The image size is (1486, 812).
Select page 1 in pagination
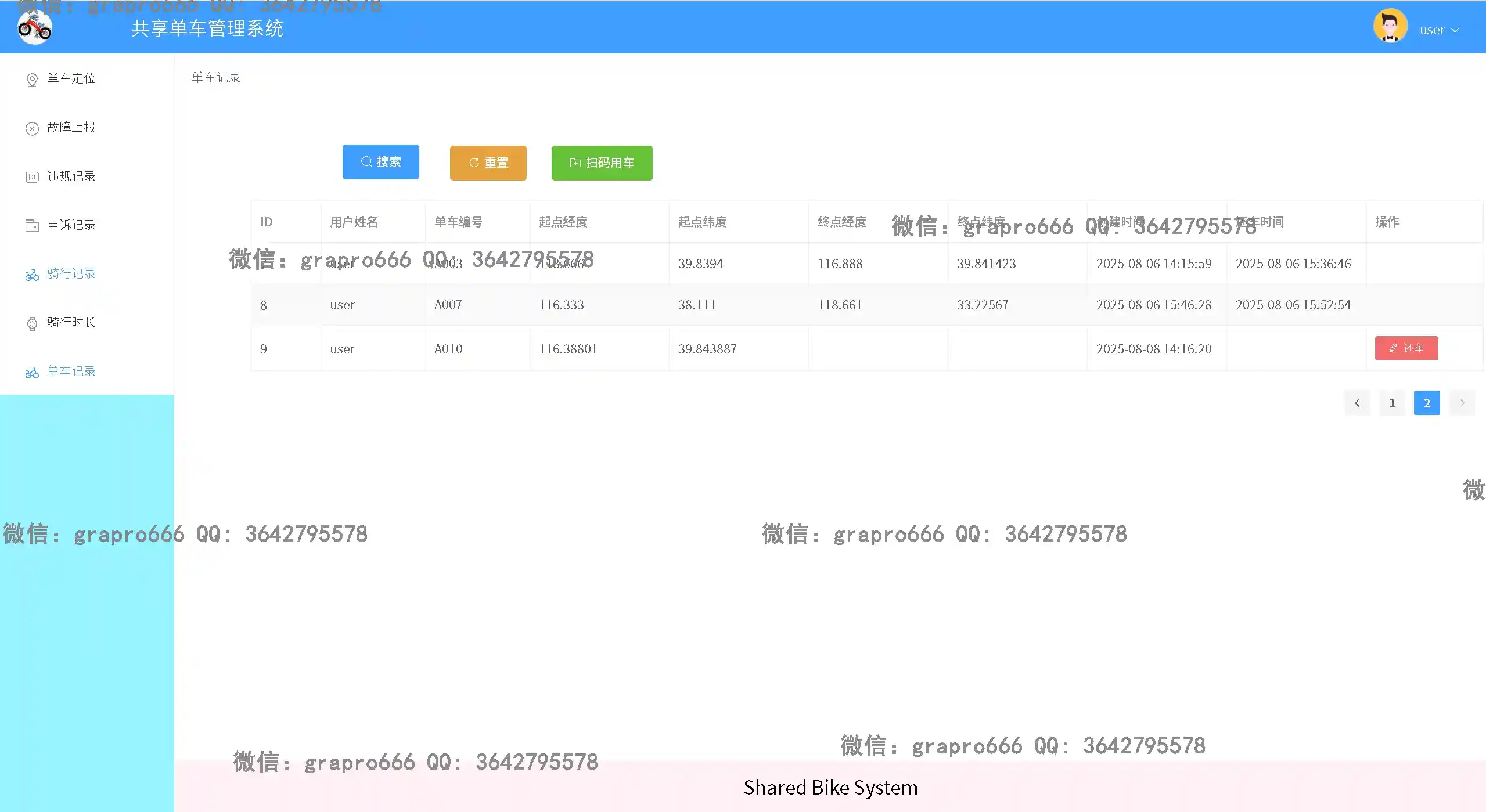click(x=1392, y=403)
